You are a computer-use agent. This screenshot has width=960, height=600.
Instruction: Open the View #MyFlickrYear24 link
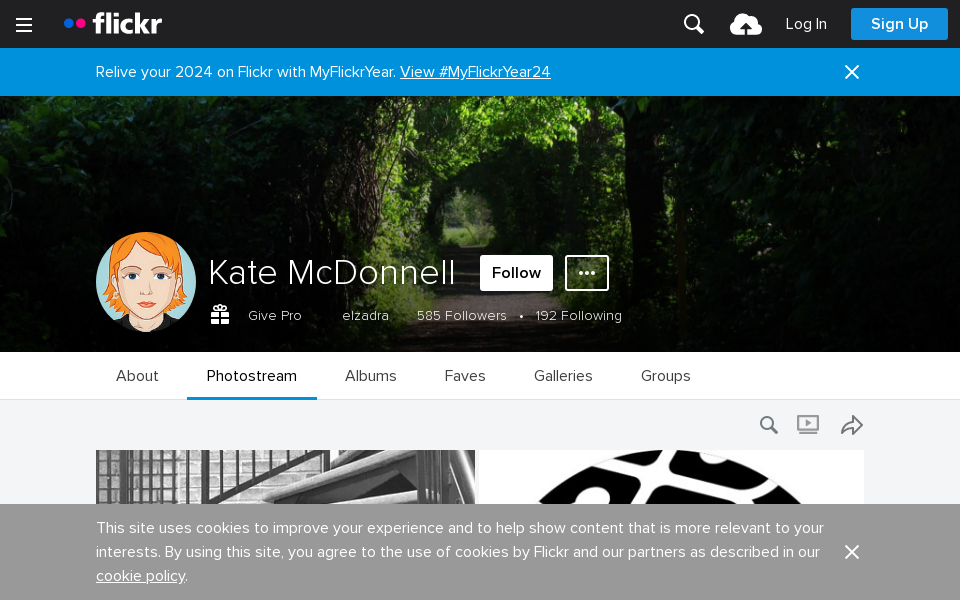475,72
